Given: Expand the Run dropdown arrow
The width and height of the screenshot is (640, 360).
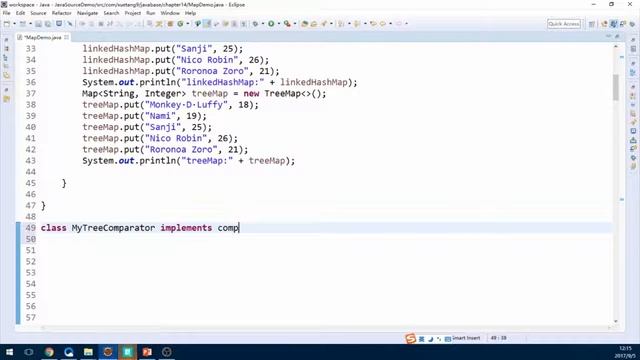Looking at the screenshot, I should [279, 24].
